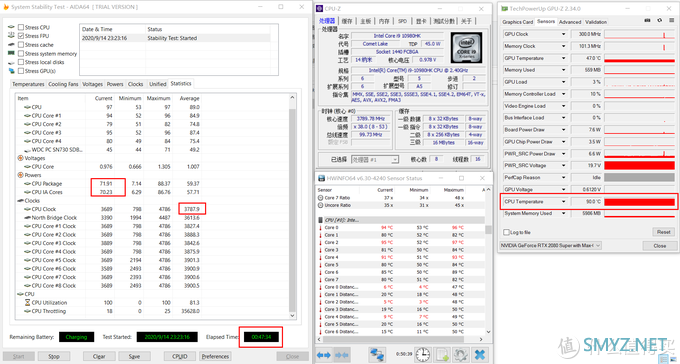Image resolution: width=680 pixels, height=364 pixels.
Task: Click the Powers group icon in AIDA64
Action: coord(20,175)
